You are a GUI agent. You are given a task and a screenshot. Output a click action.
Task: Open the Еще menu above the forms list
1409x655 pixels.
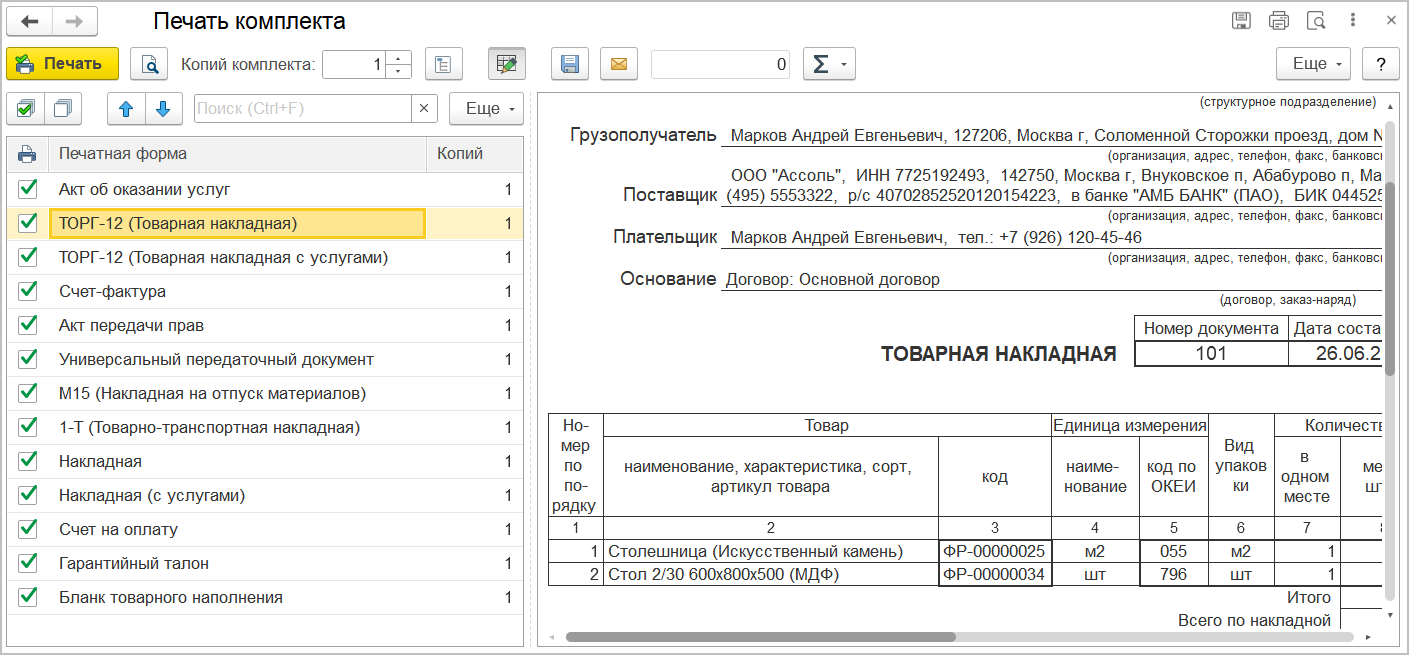point(487,108)
